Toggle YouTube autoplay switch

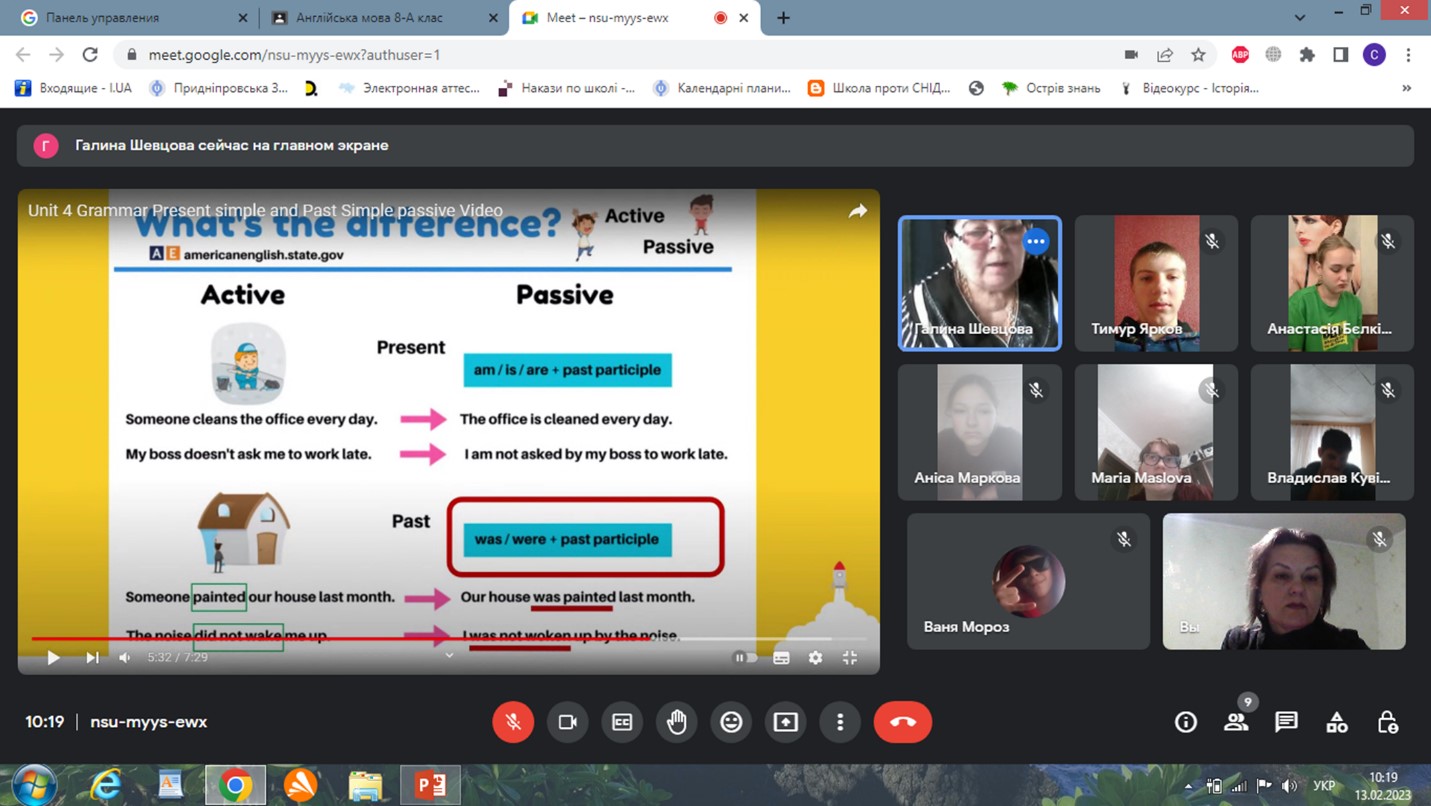[x=745, y=657]
